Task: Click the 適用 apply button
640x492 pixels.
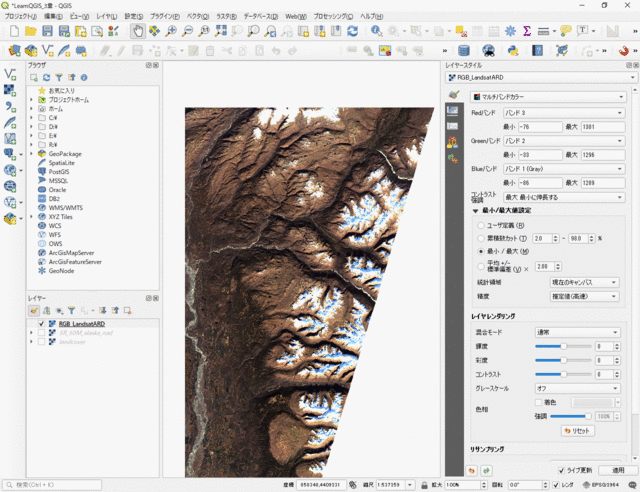Action: (x=618, y=470)
